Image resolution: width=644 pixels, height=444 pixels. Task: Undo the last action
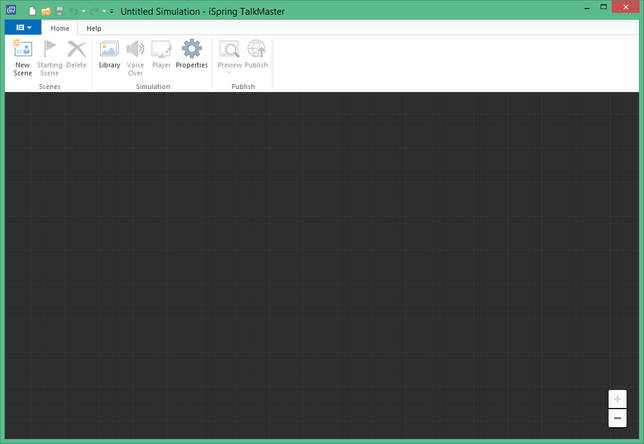(74, 11)
